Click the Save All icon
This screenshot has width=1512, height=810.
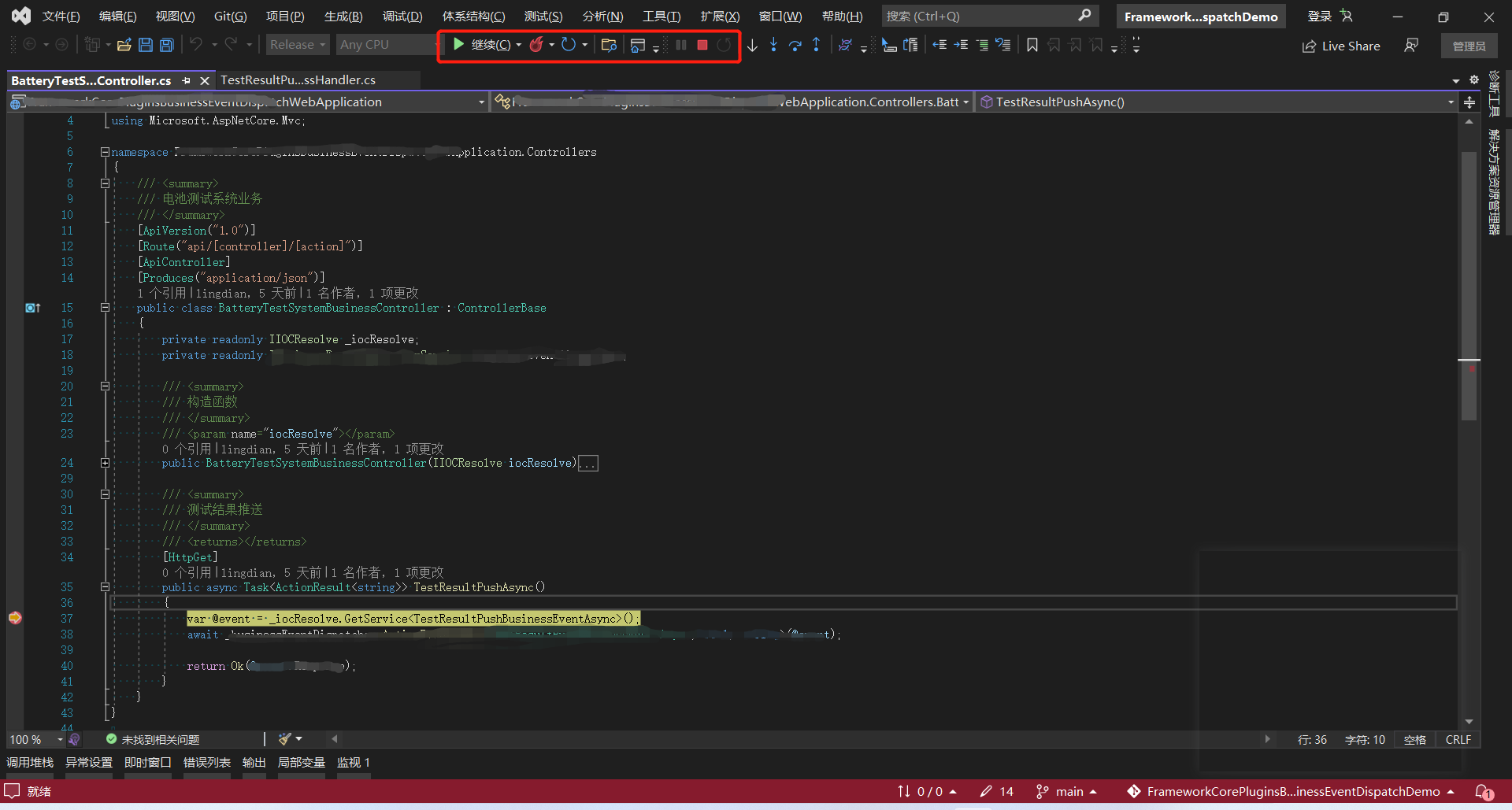[166, 45]
